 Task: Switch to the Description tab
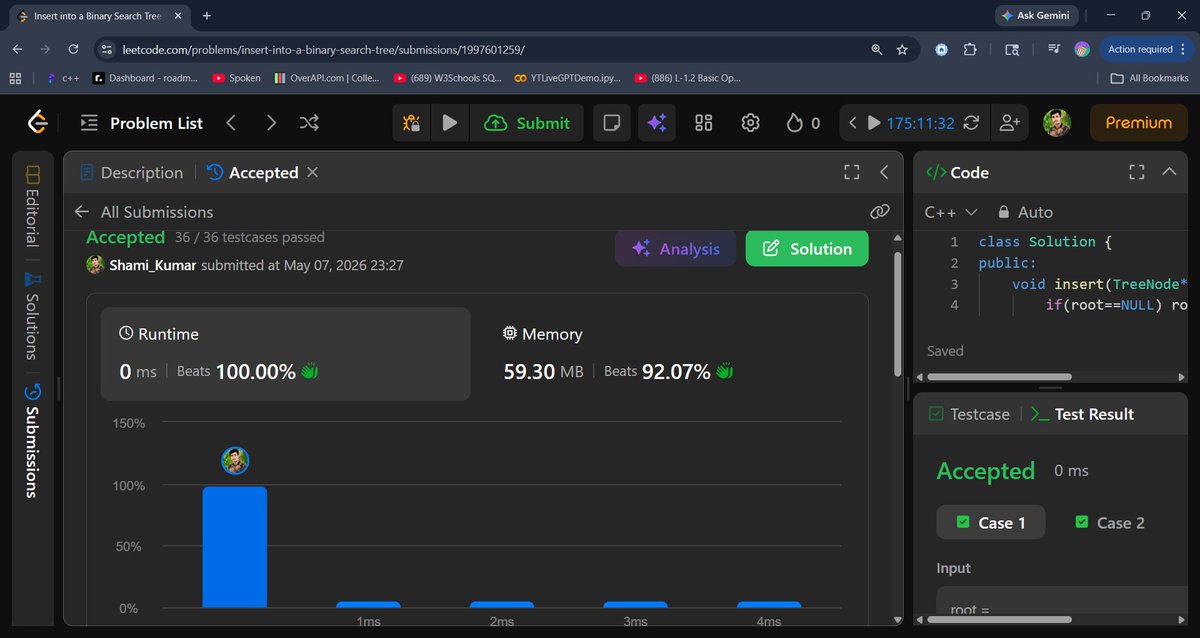tap(131, 173)
